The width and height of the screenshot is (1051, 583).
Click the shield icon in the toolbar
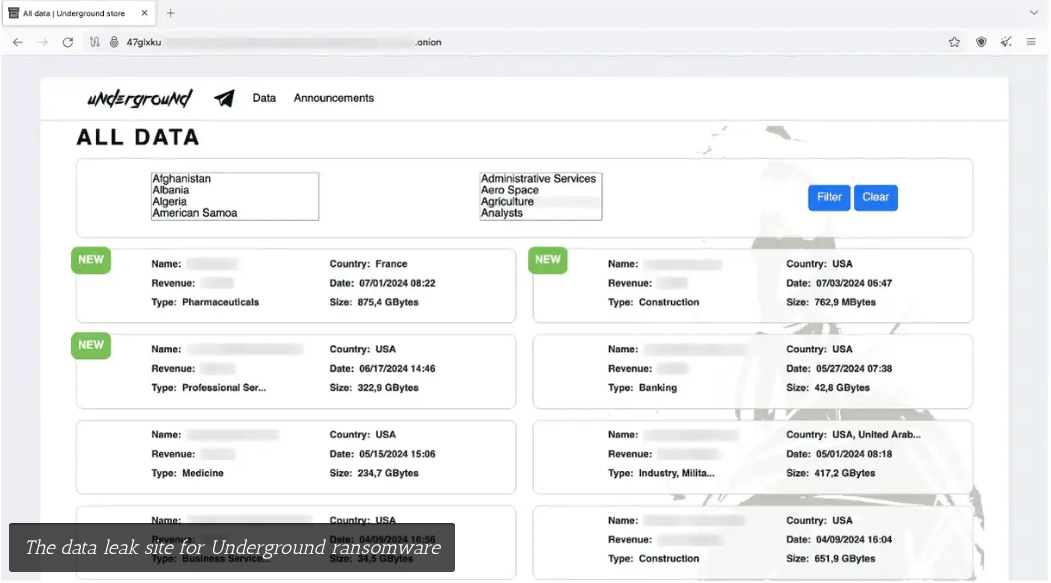click(x=981, y=42)
